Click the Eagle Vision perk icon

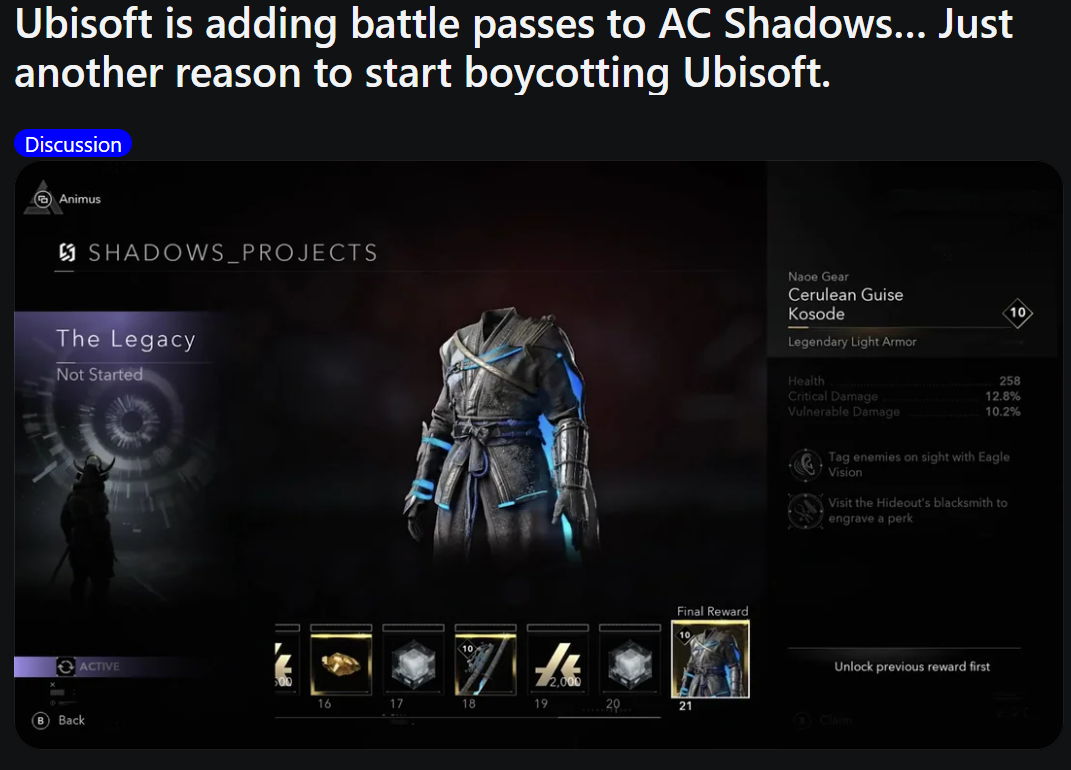click(x=805, y=465)
